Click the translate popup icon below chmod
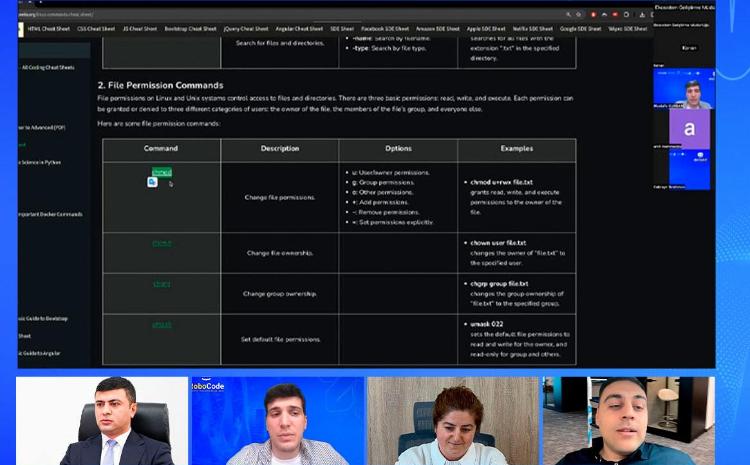The height and width of the screenshot is (465, 750). 152,182
